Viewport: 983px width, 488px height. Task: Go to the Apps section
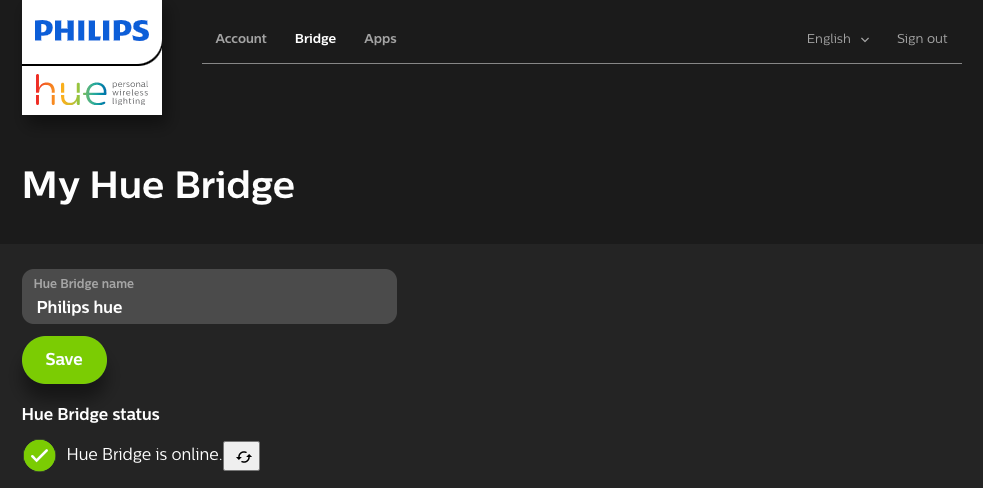[x=380, y=39]
